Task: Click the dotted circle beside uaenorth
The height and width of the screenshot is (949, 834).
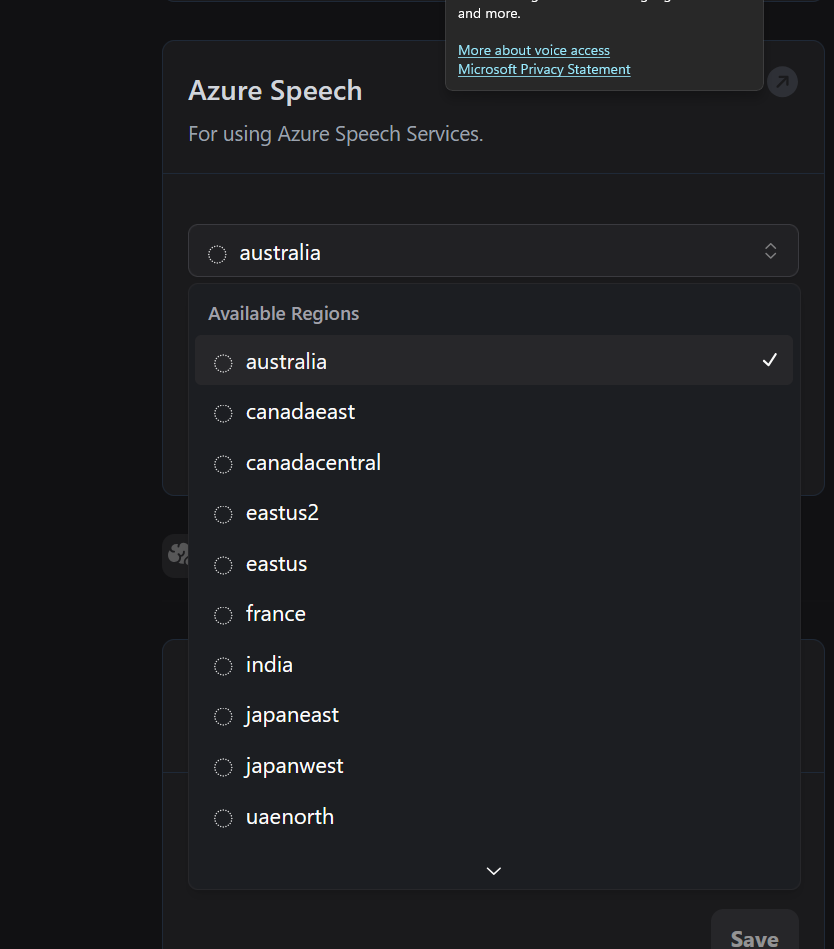Action: tap(223, 818)
